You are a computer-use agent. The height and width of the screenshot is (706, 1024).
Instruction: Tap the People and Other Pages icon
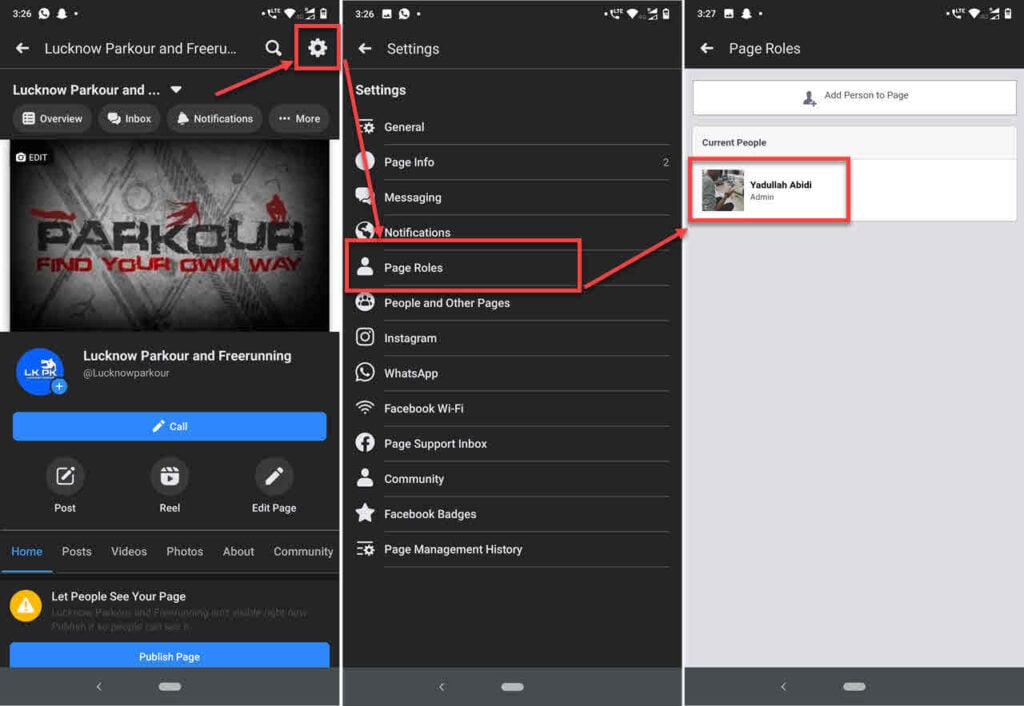point(365,302)
